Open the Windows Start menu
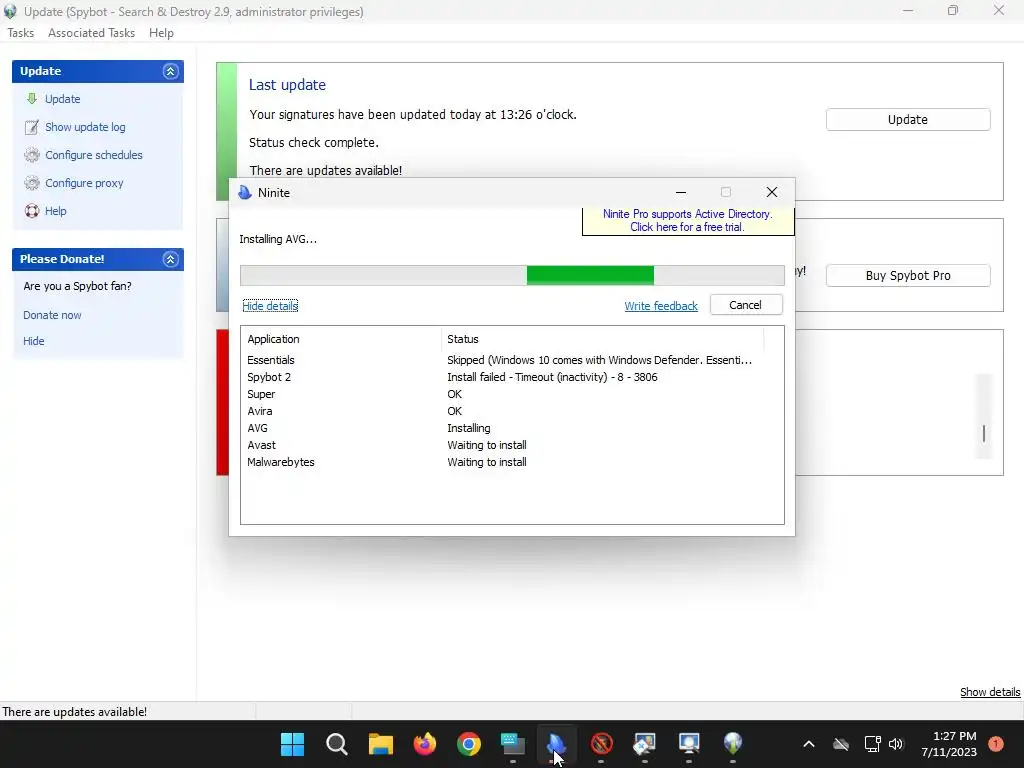Screen dimensions: 1024x768 [292, 743]
